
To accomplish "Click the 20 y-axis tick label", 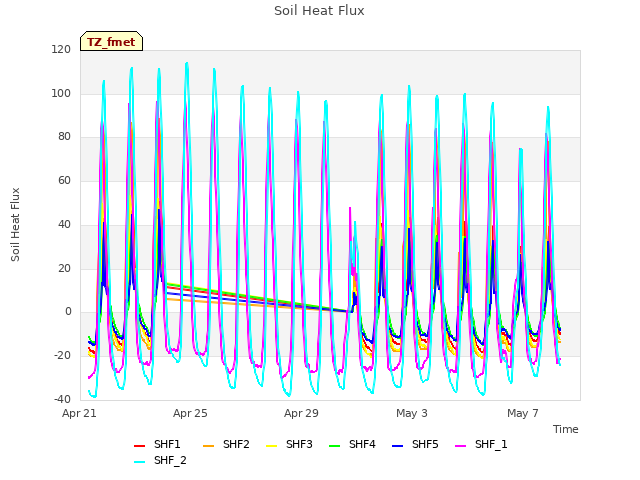I will [64, 269].
